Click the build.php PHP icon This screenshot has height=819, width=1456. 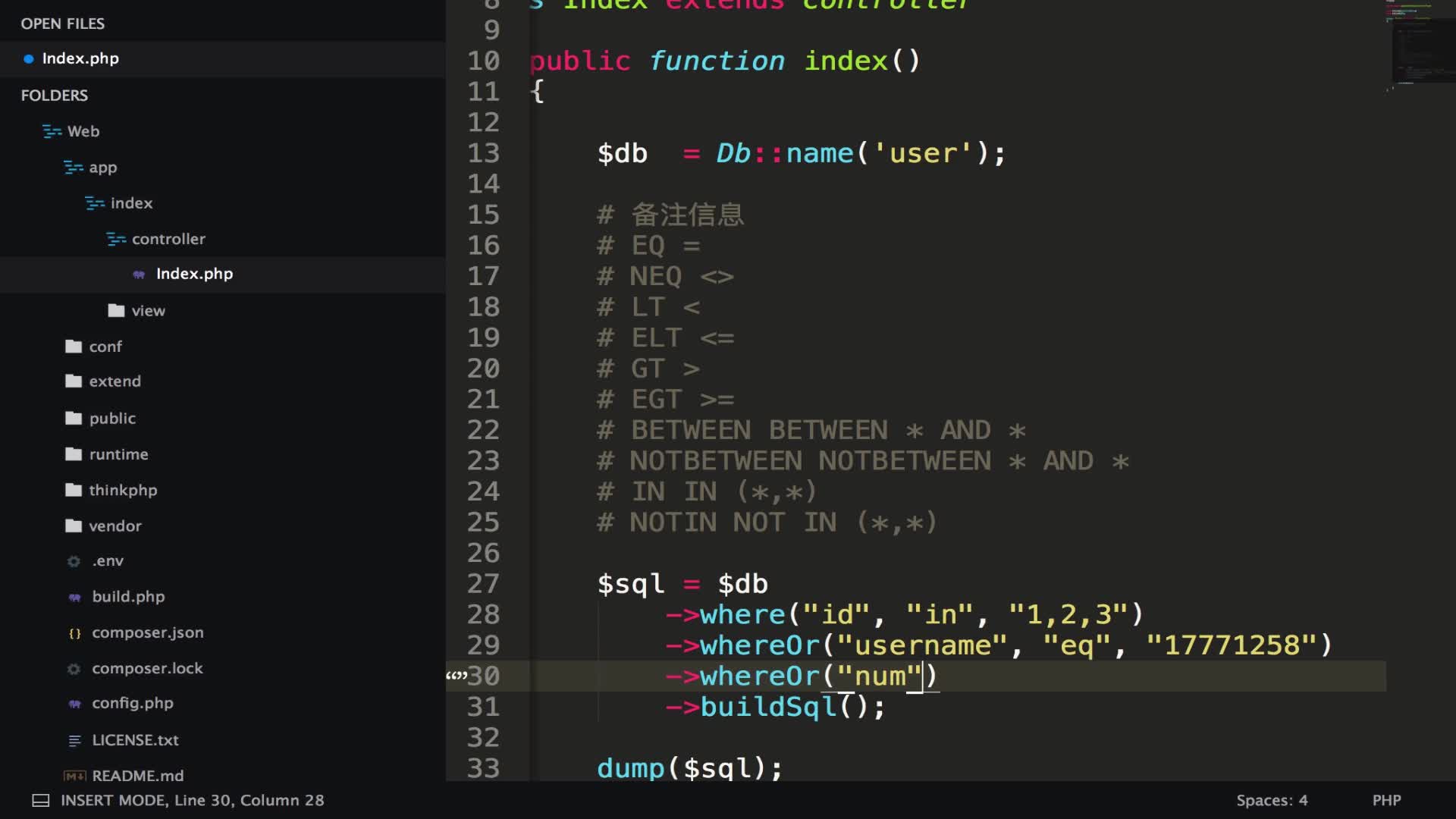(74, 598)
